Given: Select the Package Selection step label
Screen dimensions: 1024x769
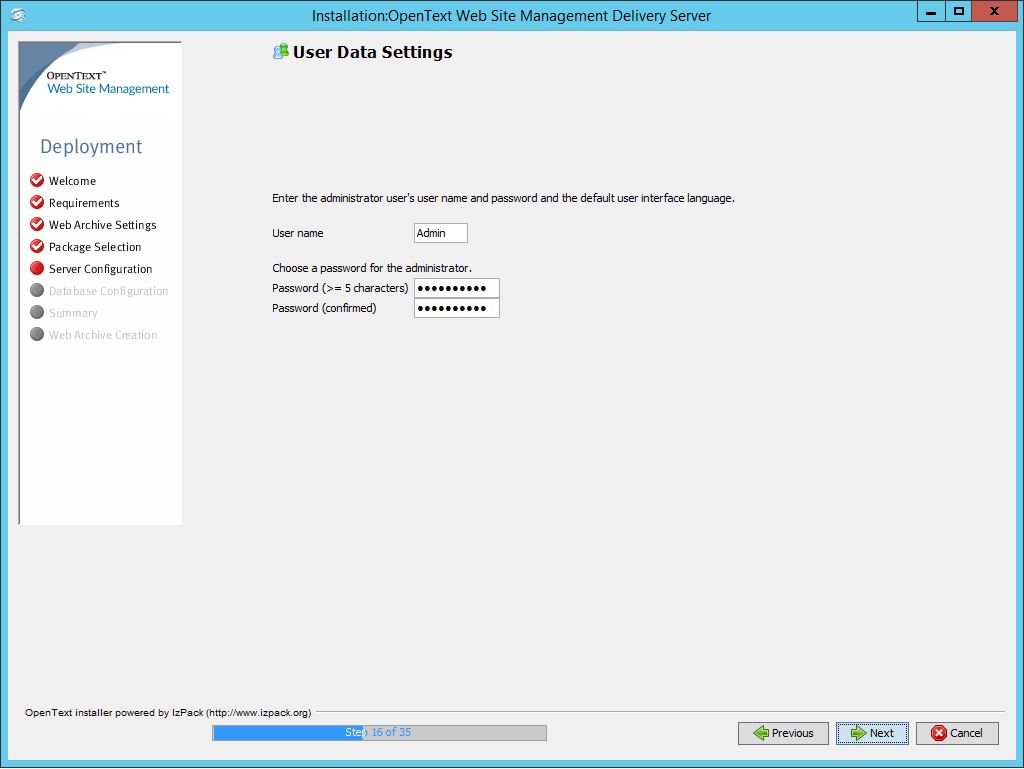Looking at the screenshot, I should (x=95, y=247).
